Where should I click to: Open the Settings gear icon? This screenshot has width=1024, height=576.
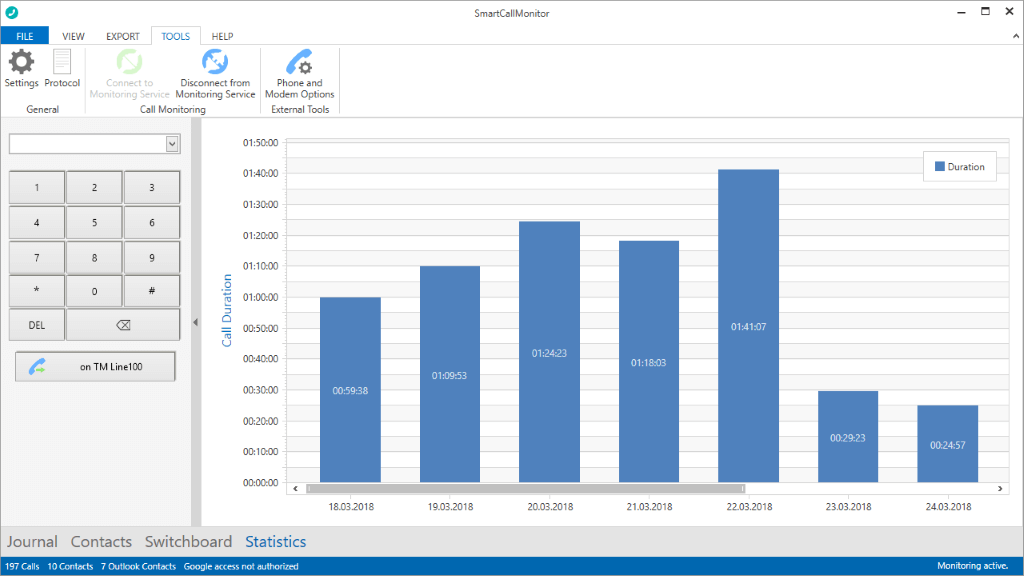coord(21,62)
